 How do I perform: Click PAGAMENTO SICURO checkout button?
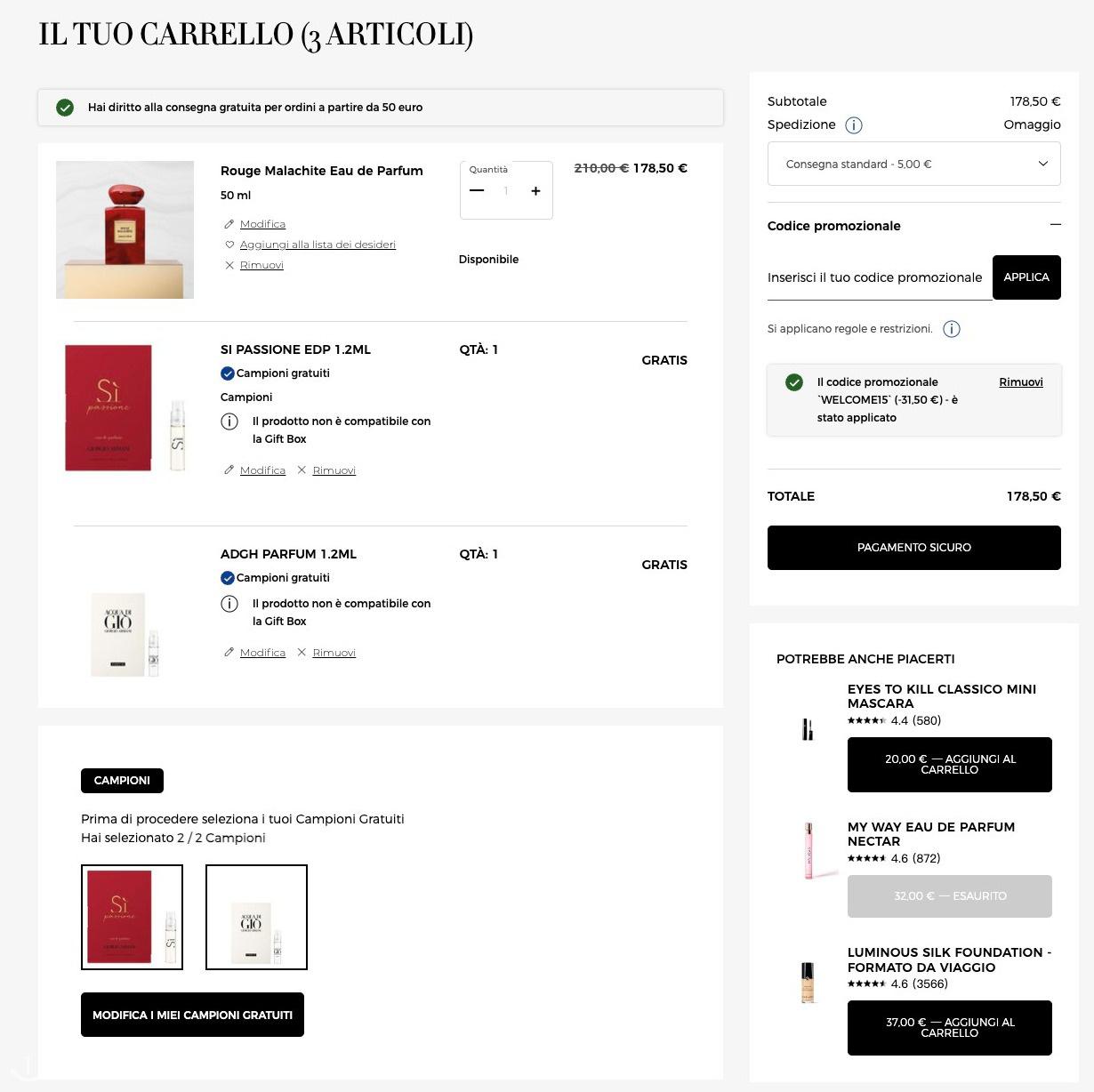[914, 548]
